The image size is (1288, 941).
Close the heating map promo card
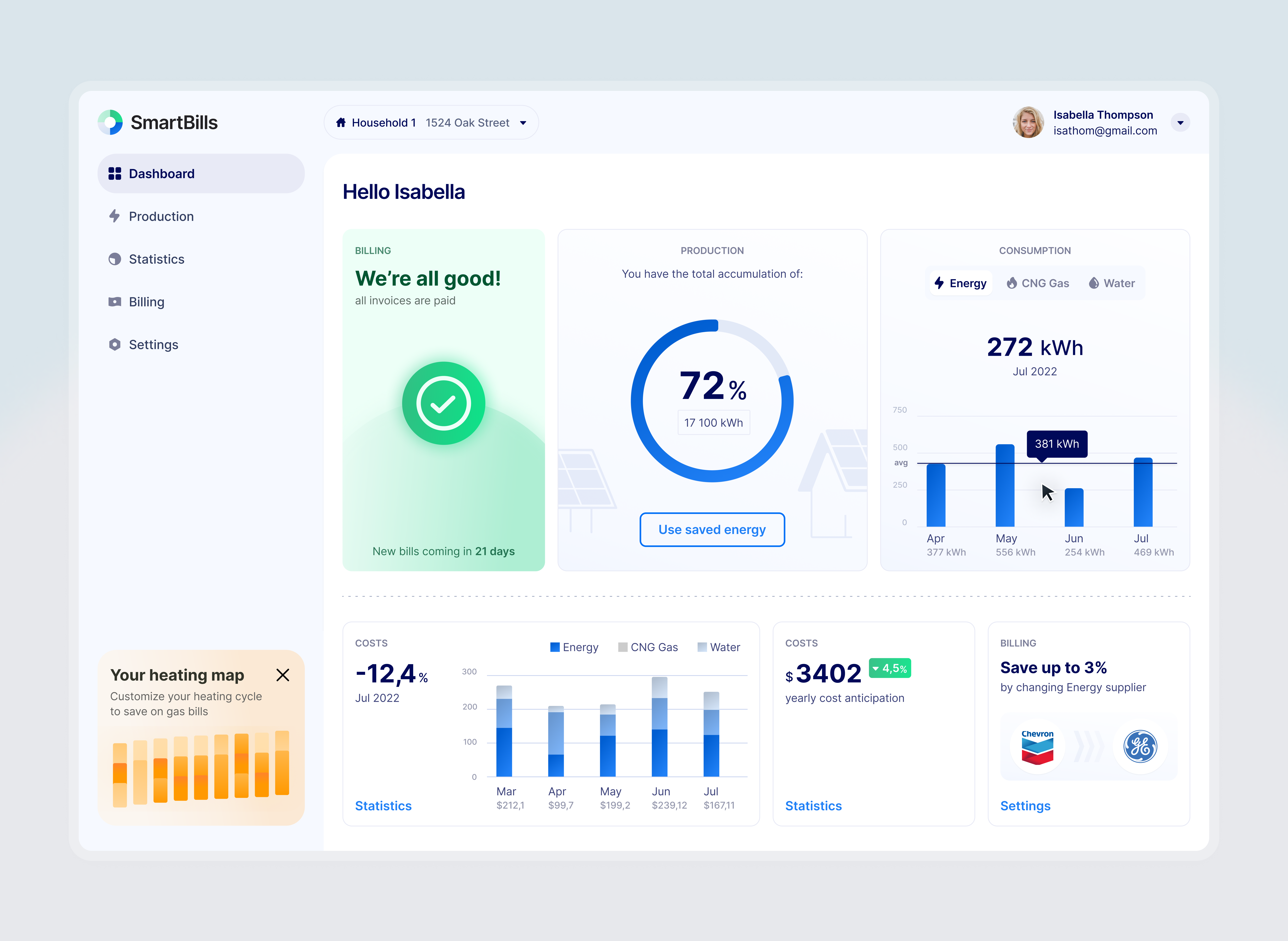282,675
